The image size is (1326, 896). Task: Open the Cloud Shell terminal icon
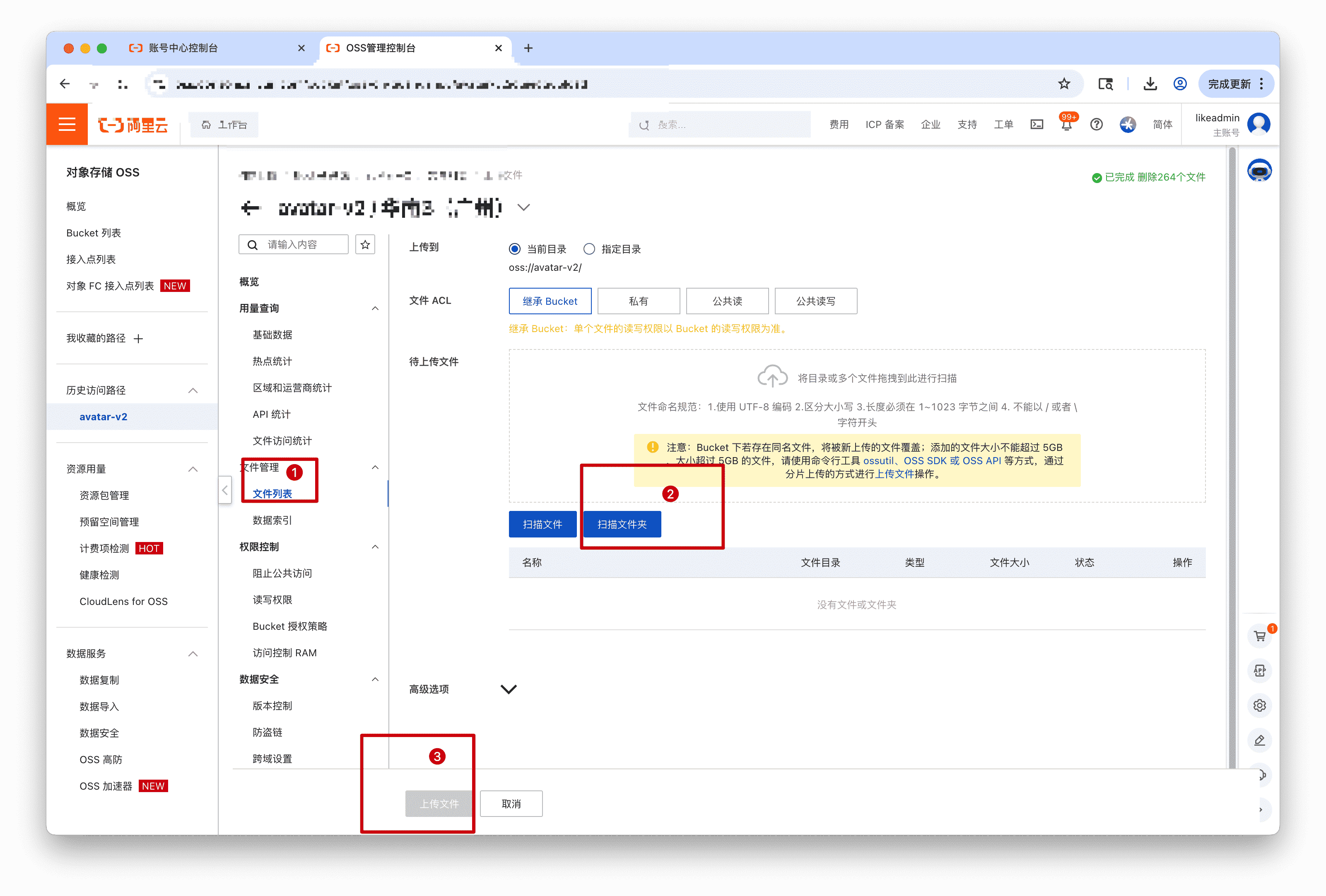1037,124
